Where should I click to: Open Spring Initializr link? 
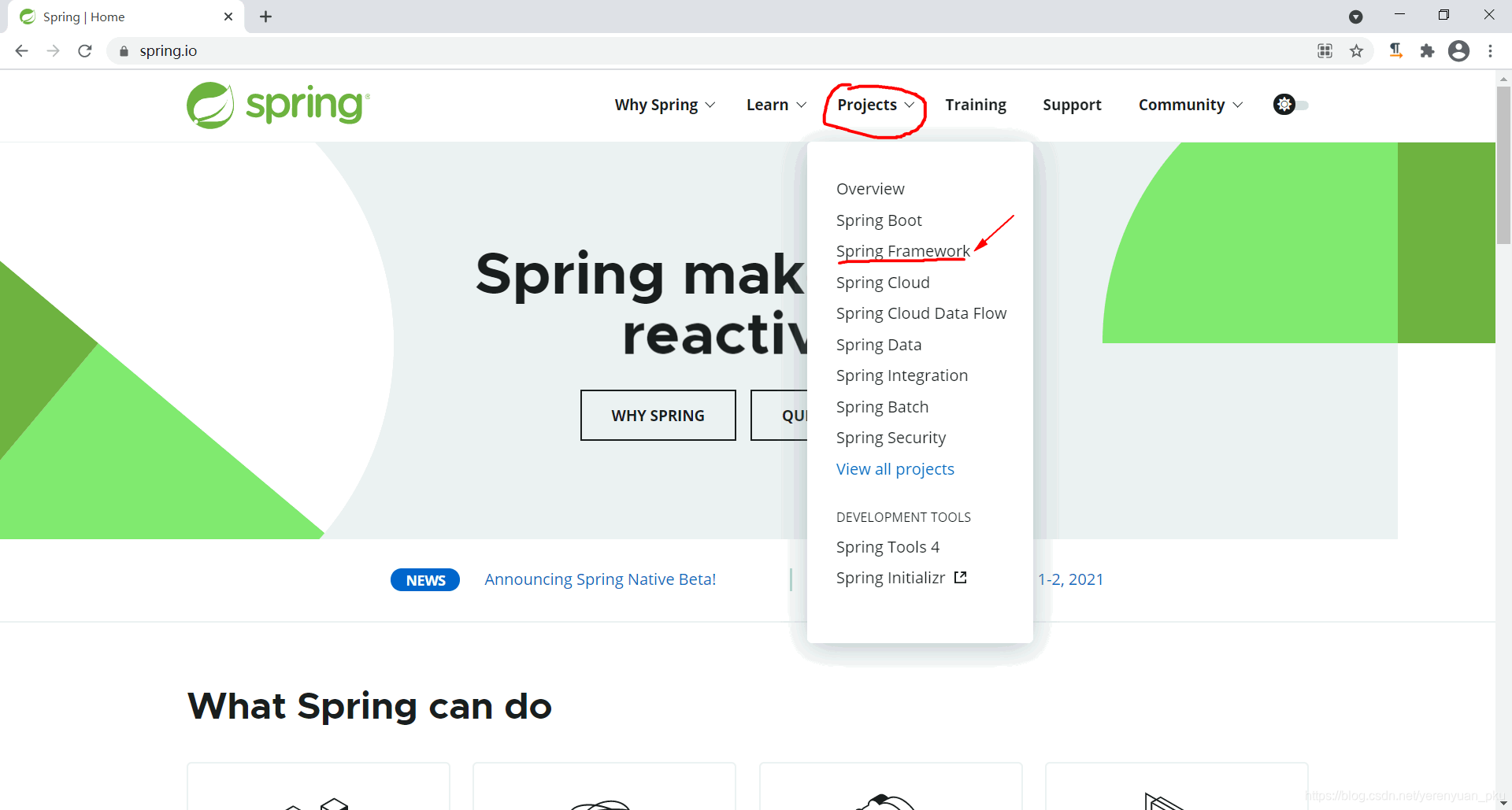click(x=891, y=578)
